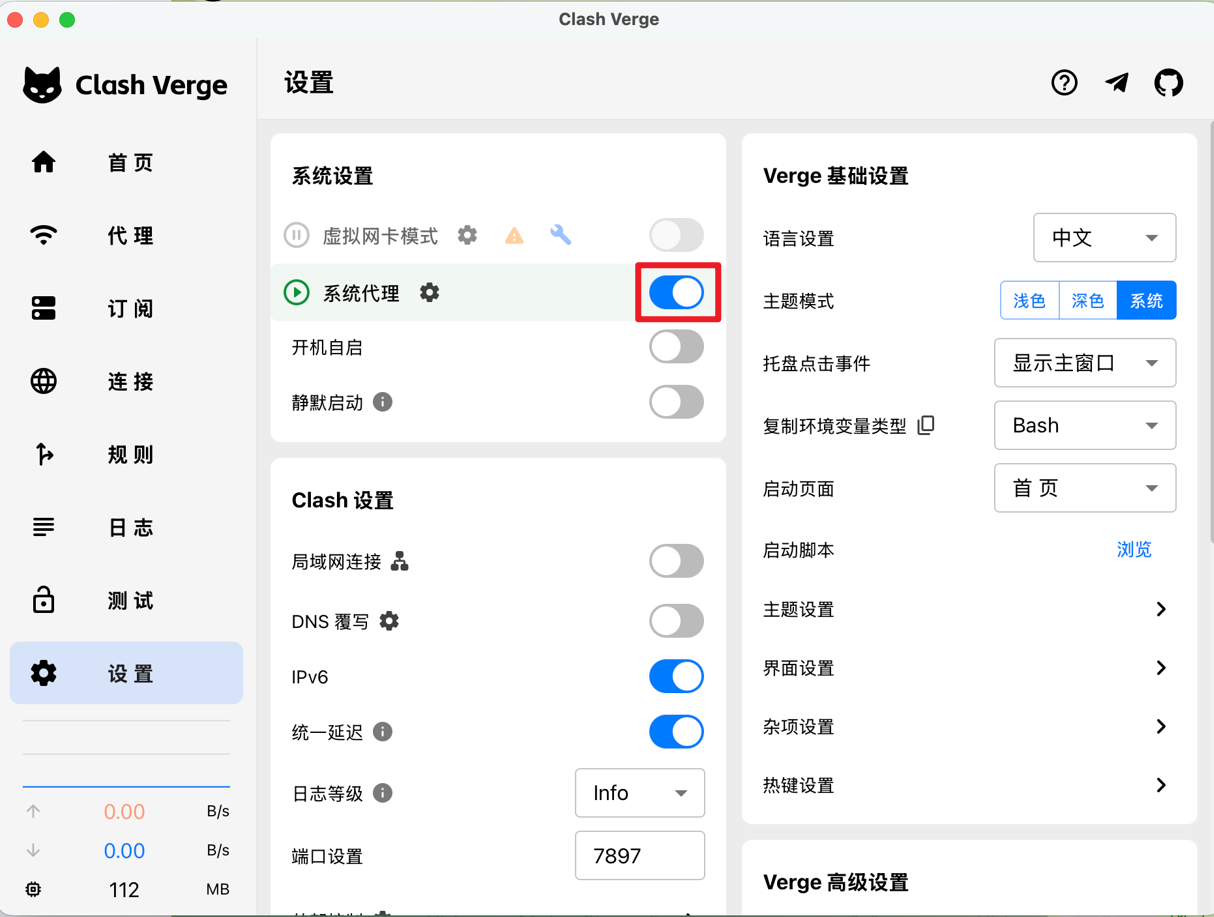
Task: Click the traffic graph area in sidebar
Action: [x=126, y=754]
